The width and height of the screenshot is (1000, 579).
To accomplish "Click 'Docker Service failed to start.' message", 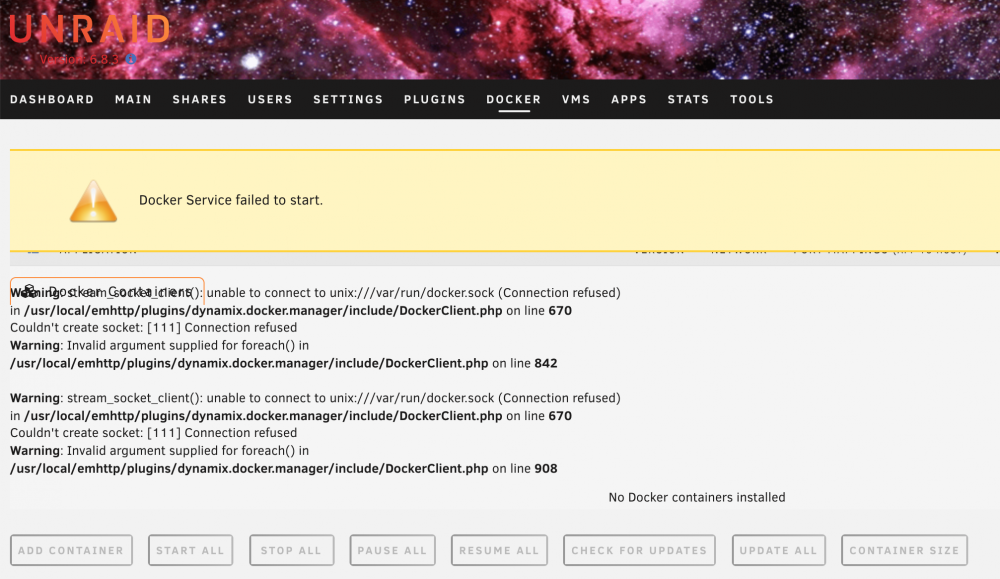I will [231, 200].
